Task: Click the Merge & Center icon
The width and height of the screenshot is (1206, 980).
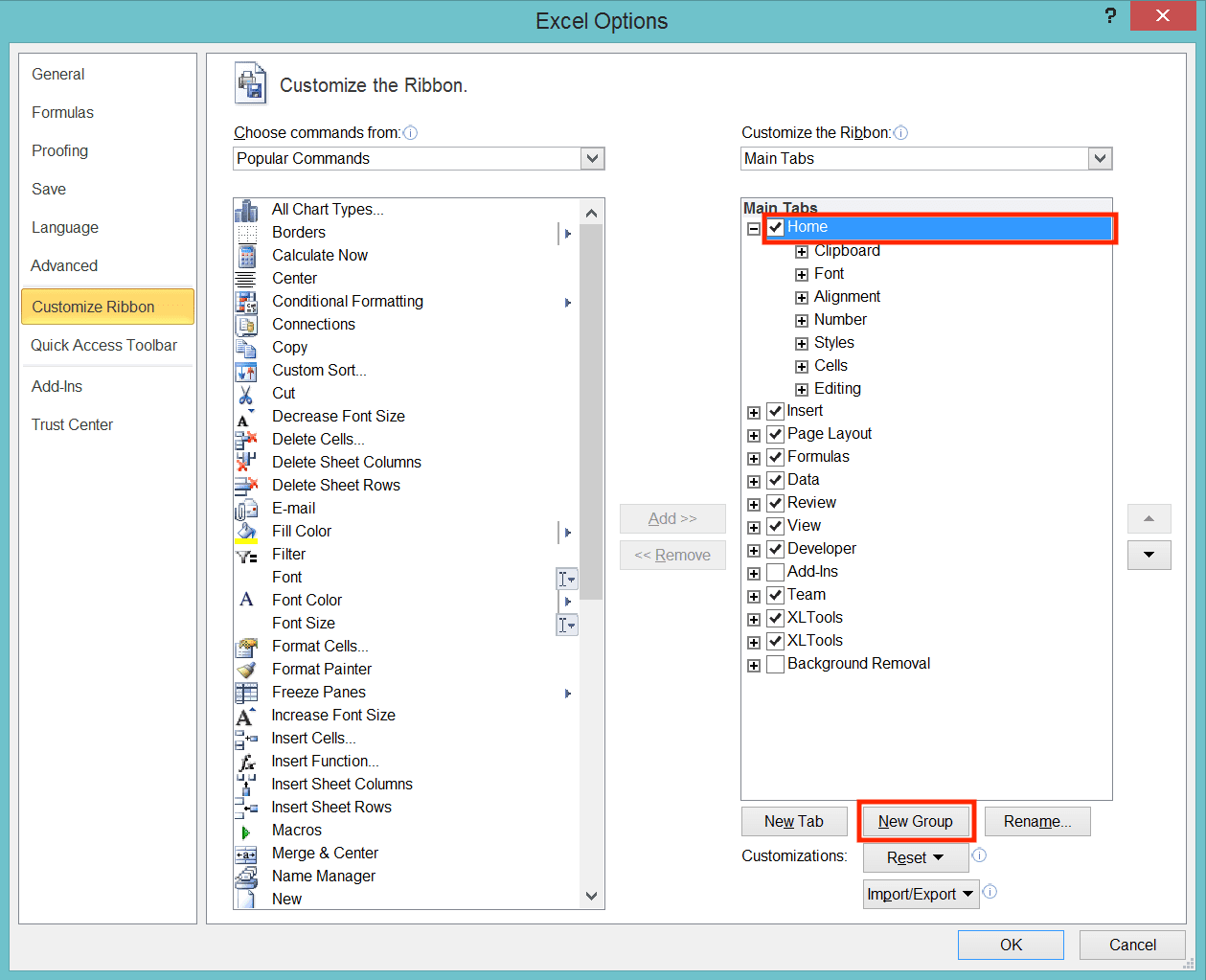Action: tap(246, 855)
